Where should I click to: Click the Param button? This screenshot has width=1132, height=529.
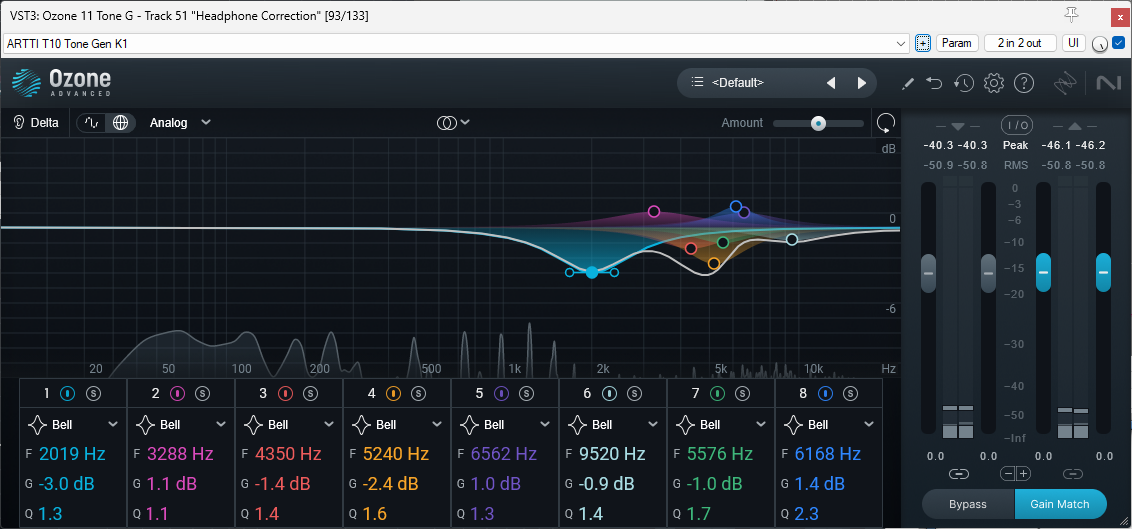click(957, 43)
